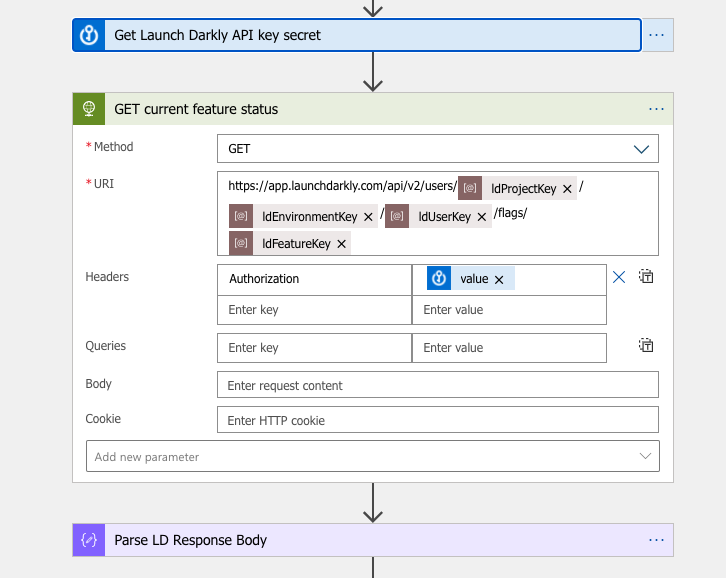
Task: Click the Queries Enter value field
Action: pos(509,348)
